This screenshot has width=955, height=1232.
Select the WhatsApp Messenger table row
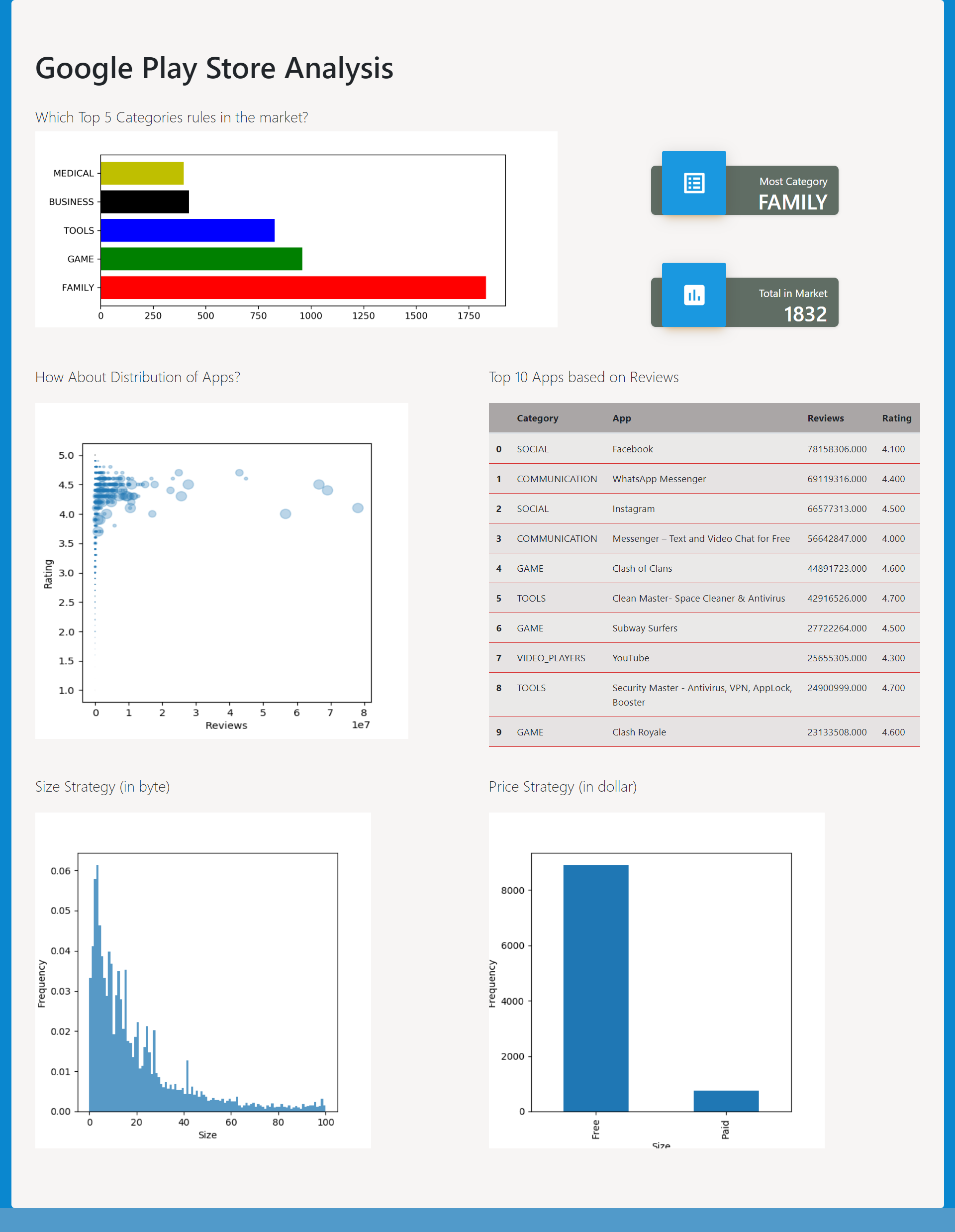click(x=659, y=479)
